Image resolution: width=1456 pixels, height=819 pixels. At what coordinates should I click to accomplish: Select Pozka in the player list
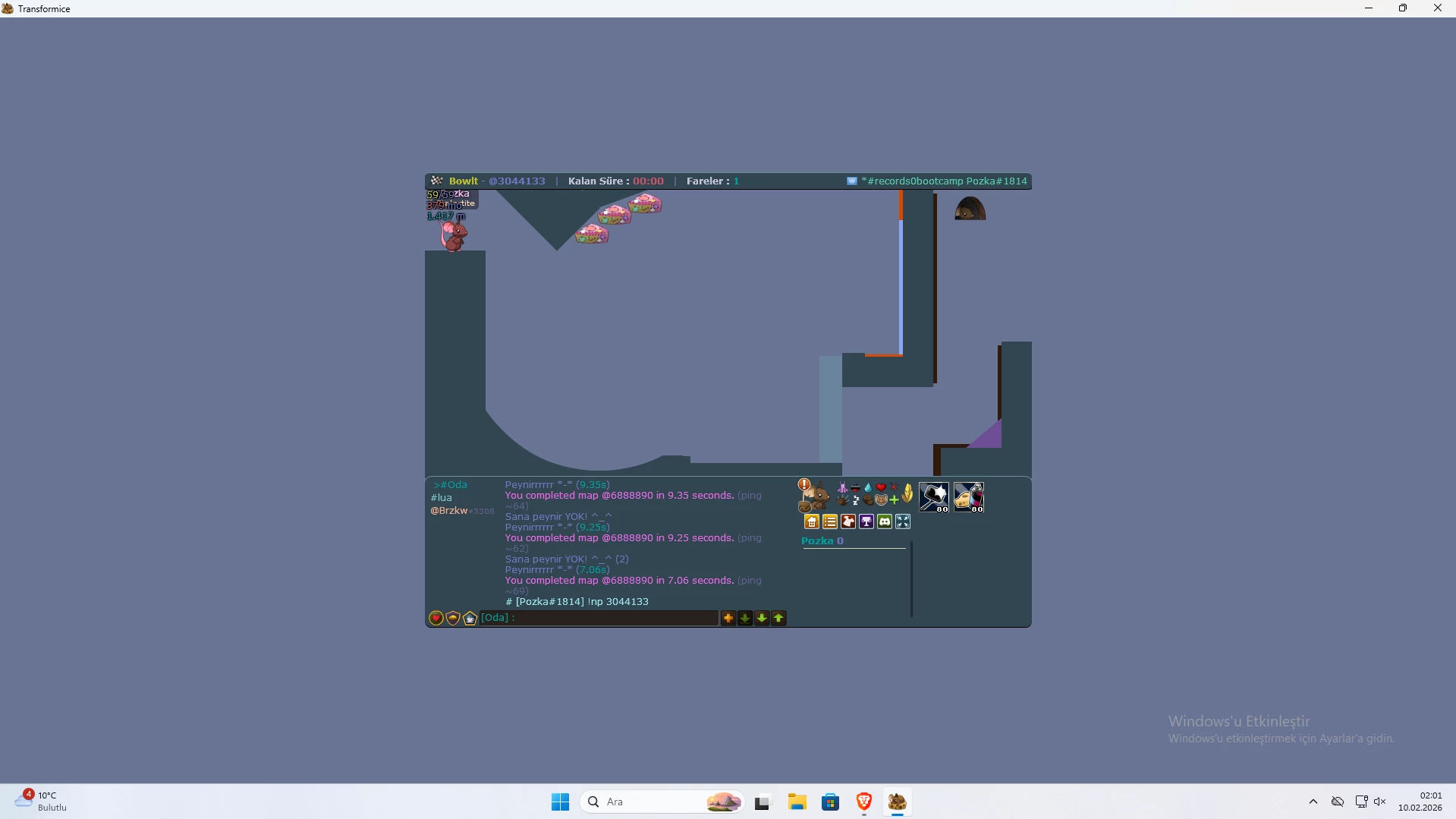point(822,541)
